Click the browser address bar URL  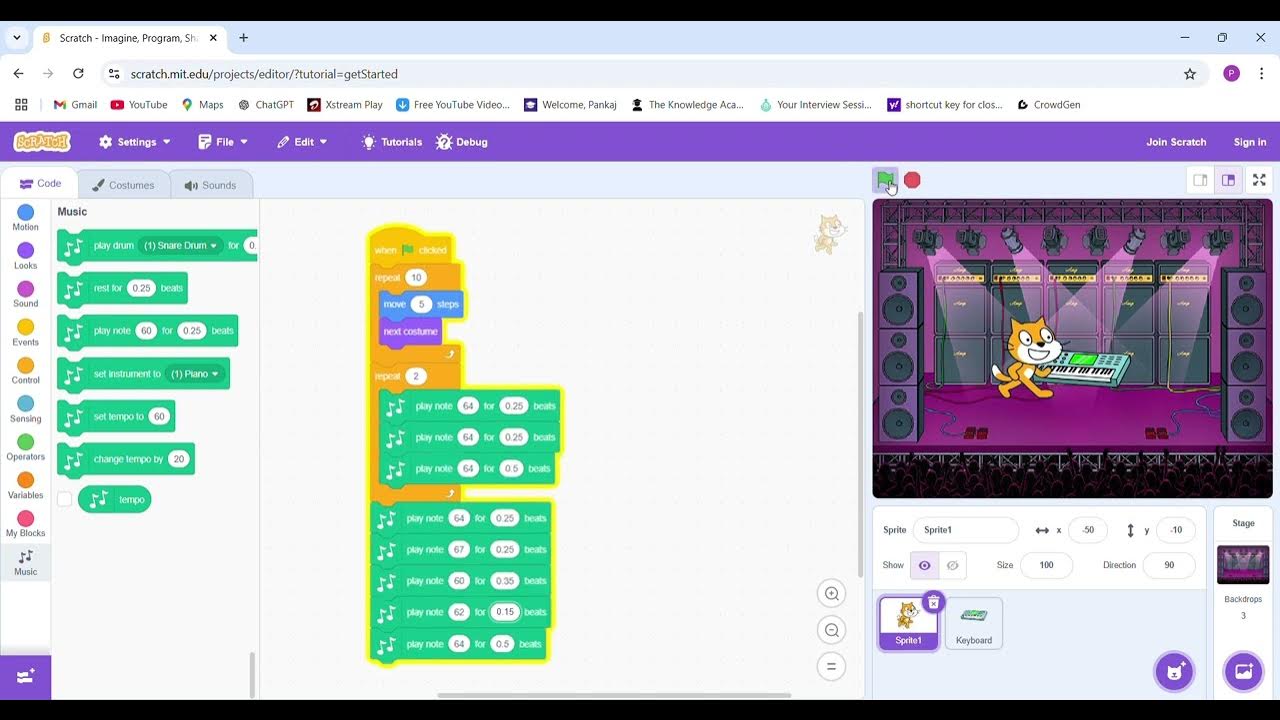pyautogui.click(x=264, y=74)
